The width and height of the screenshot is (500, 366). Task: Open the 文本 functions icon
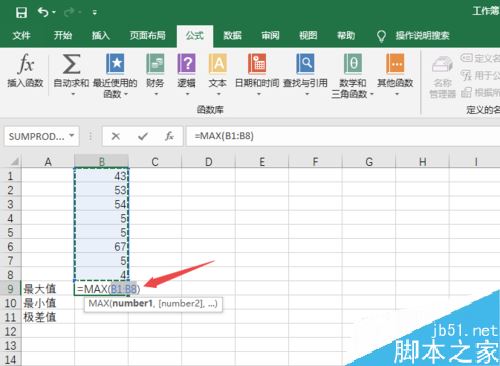pos(218,64)
